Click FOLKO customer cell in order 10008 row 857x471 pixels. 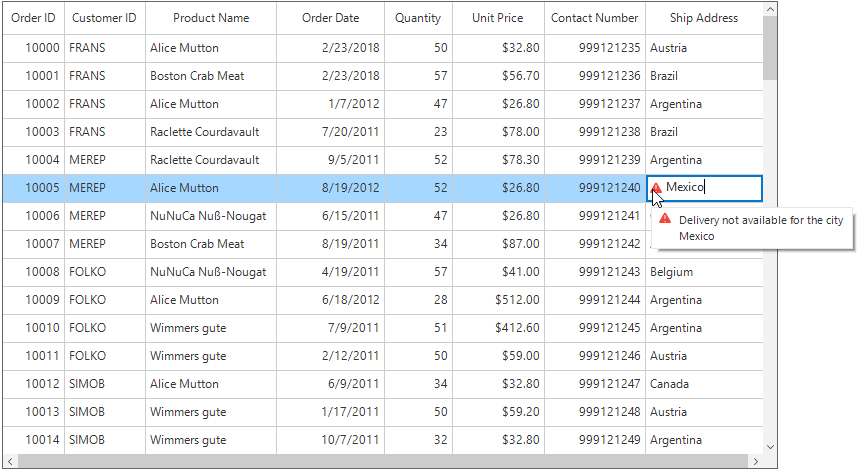pyautogui.click(x=105, y=272)
